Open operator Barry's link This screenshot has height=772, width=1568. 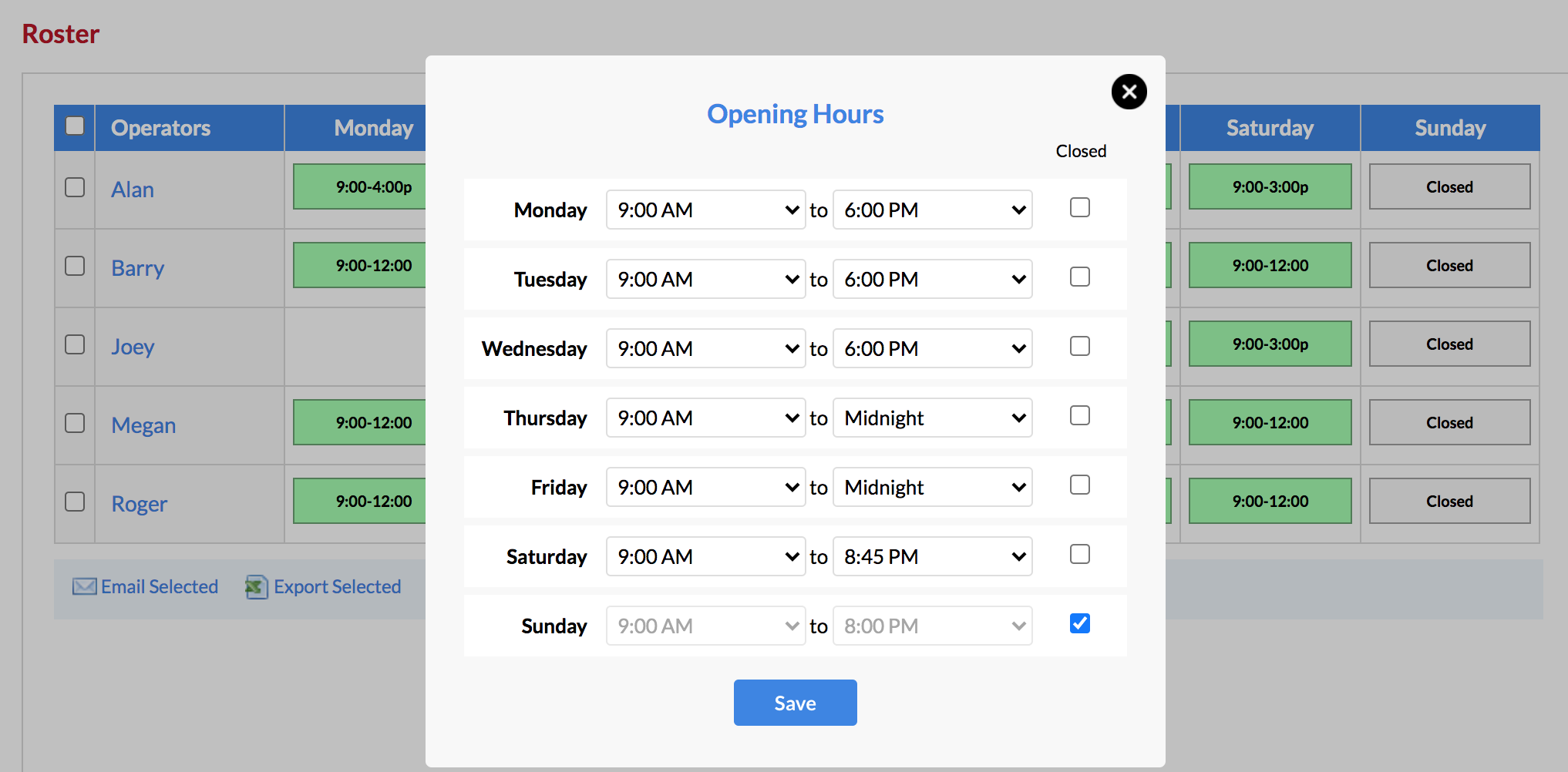137,268
